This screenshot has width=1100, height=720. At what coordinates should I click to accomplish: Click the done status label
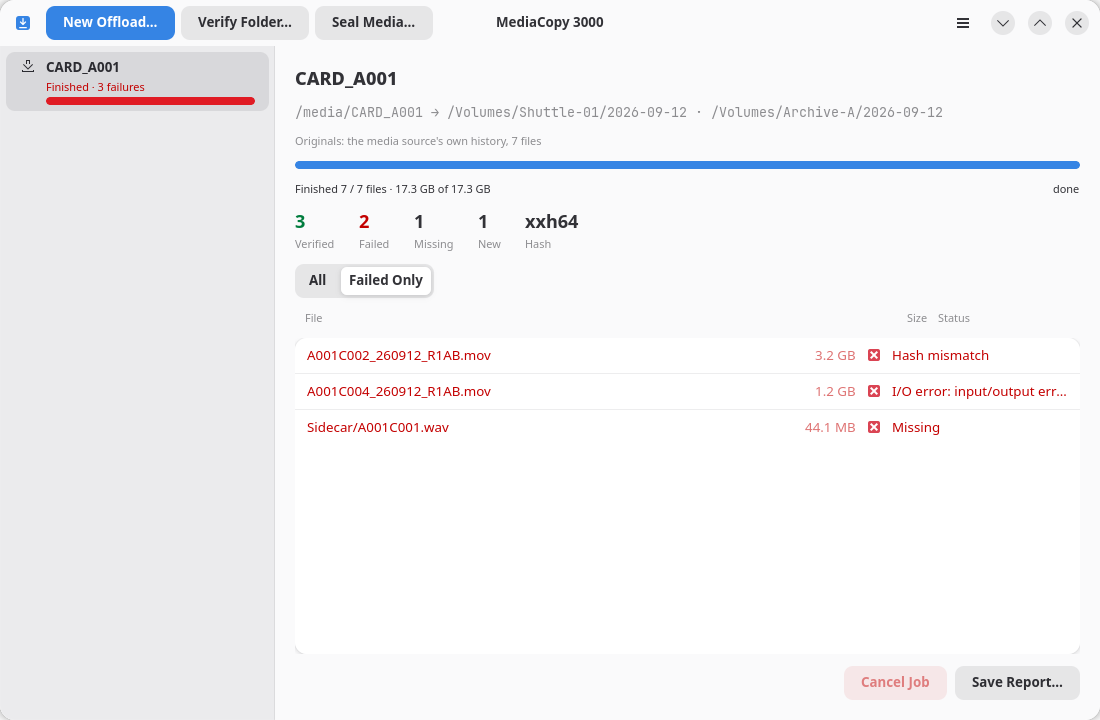pyautogui.click(x=1066, y=189)
